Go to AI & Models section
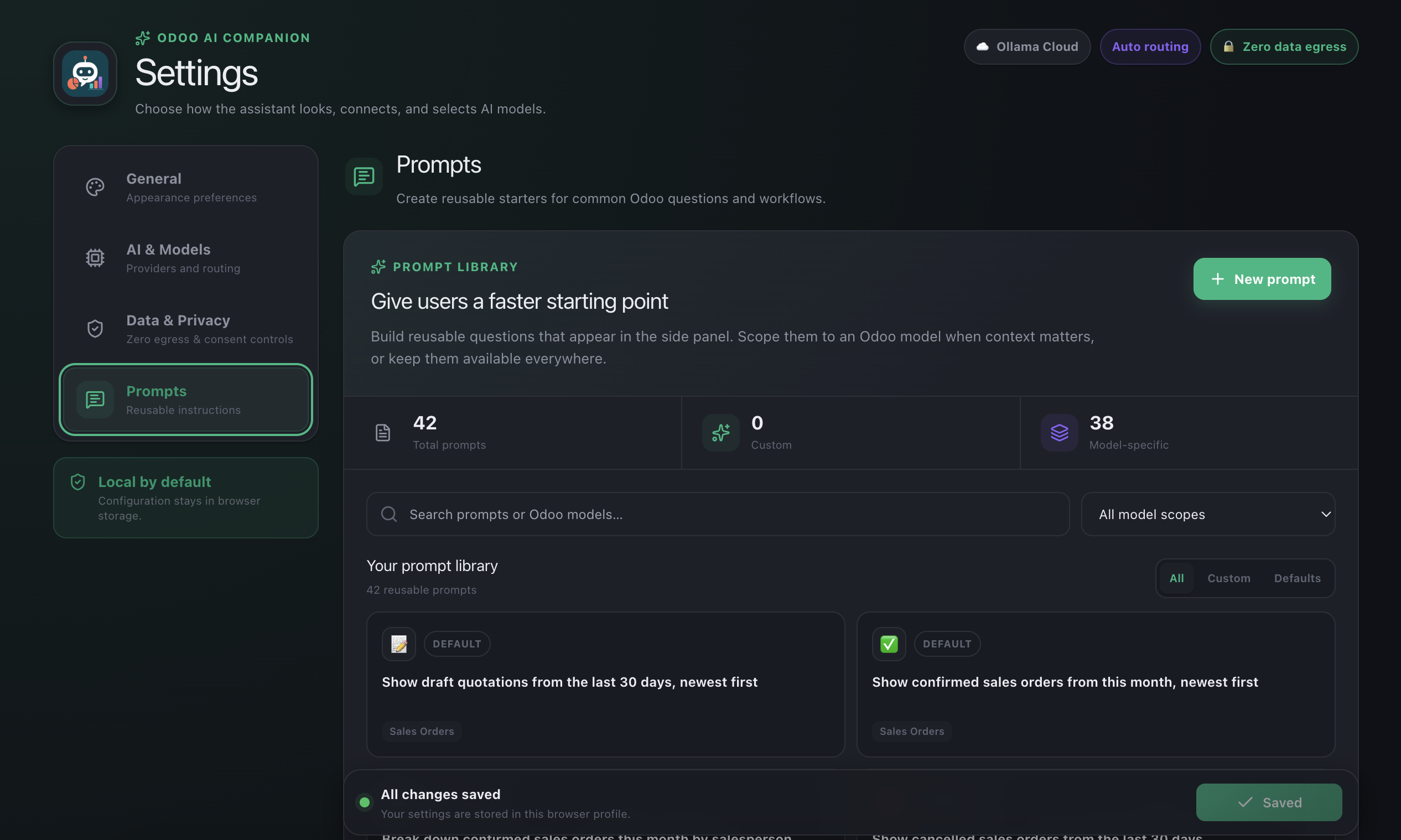 (x=185, y=258)
